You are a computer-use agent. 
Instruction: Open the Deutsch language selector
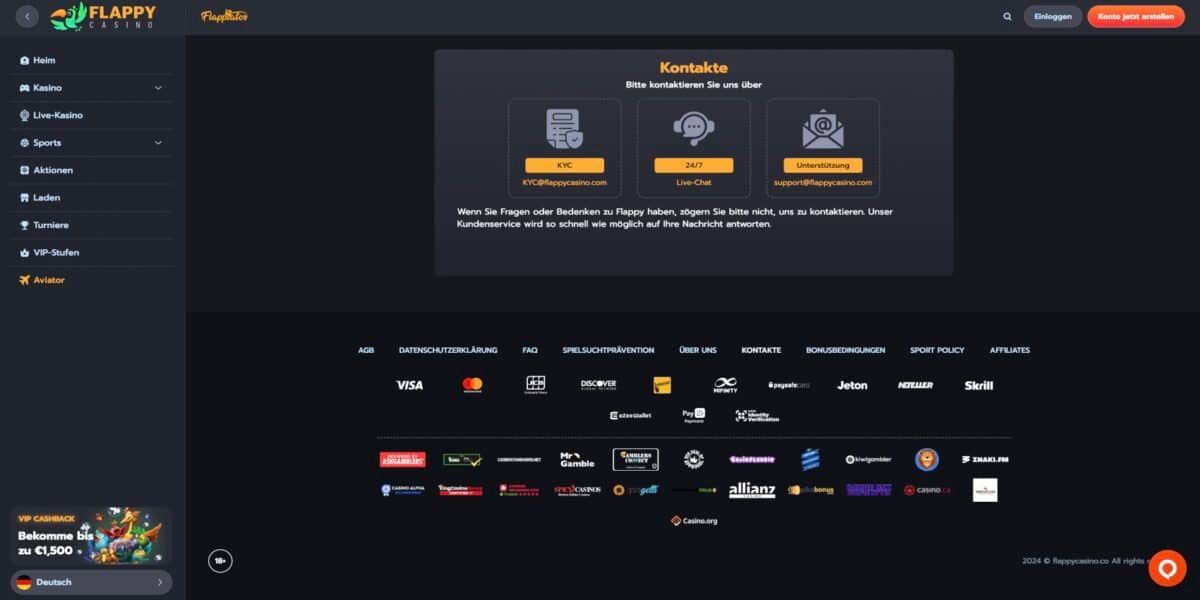pyautogui.click(x=91, y=582)
